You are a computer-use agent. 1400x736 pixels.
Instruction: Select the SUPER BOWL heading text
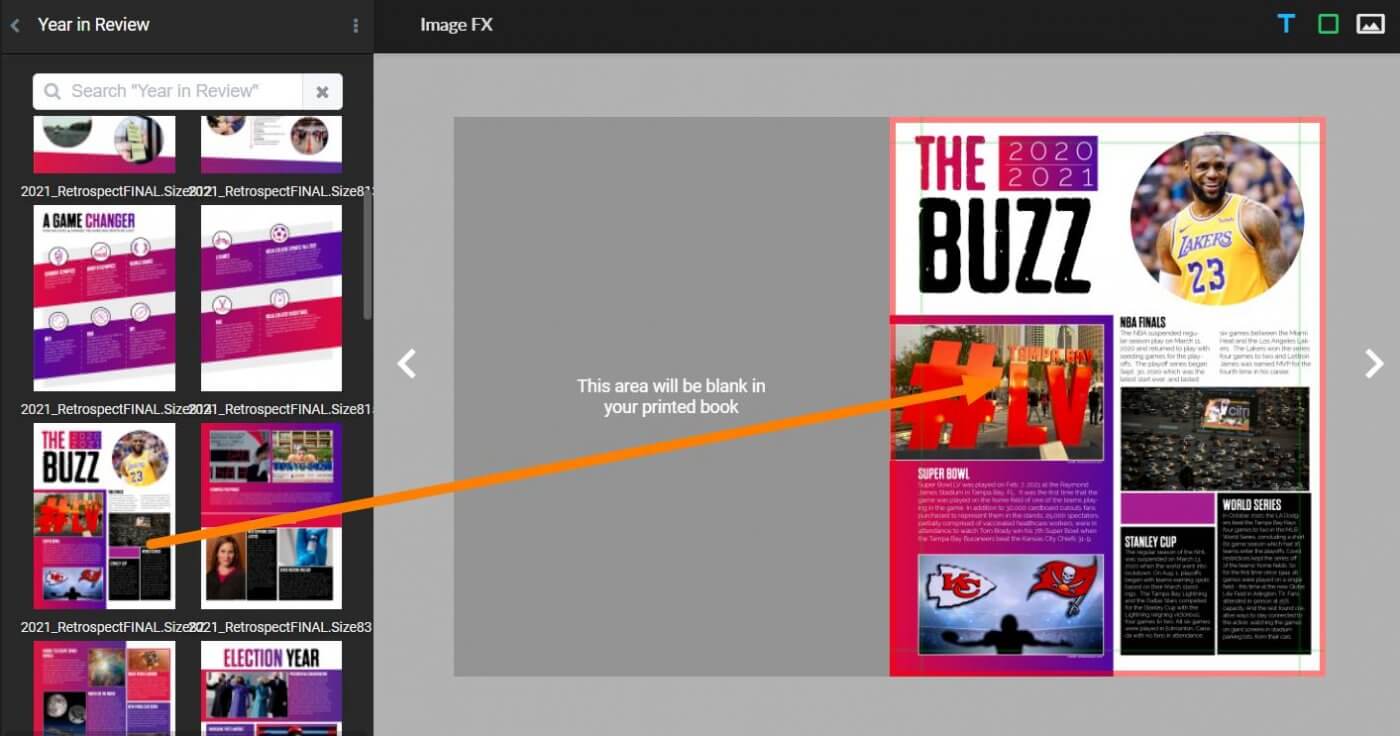[x=944, y=473]
